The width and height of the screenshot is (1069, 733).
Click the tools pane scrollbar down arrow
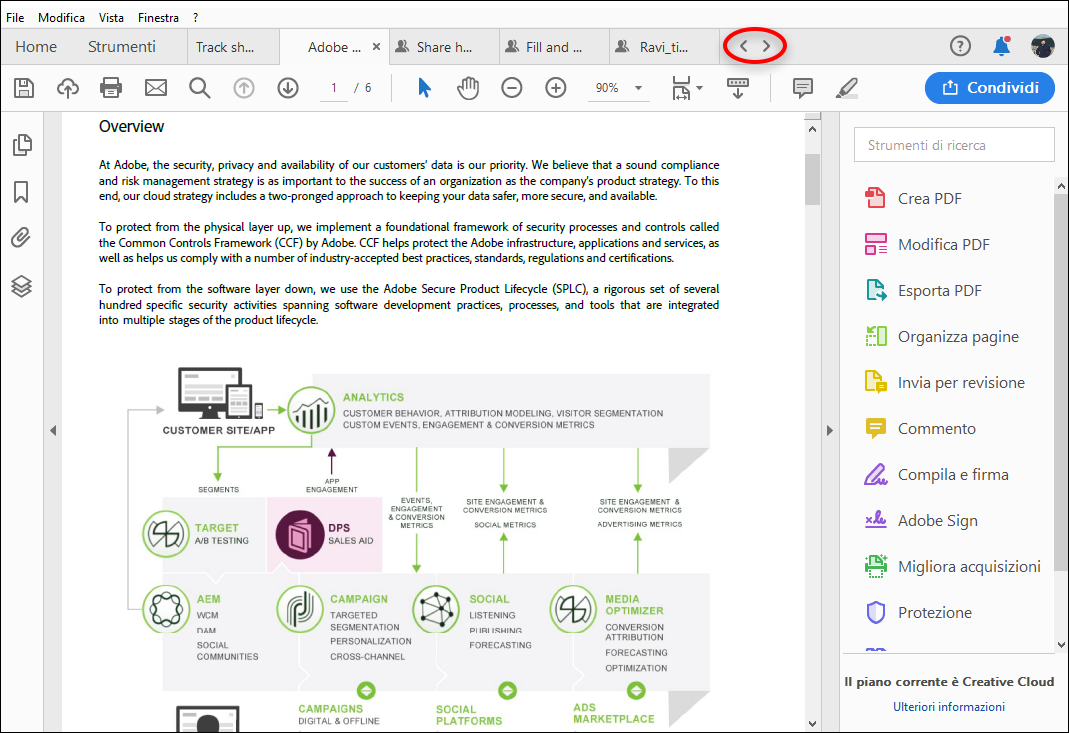[x=1061, y=644]
